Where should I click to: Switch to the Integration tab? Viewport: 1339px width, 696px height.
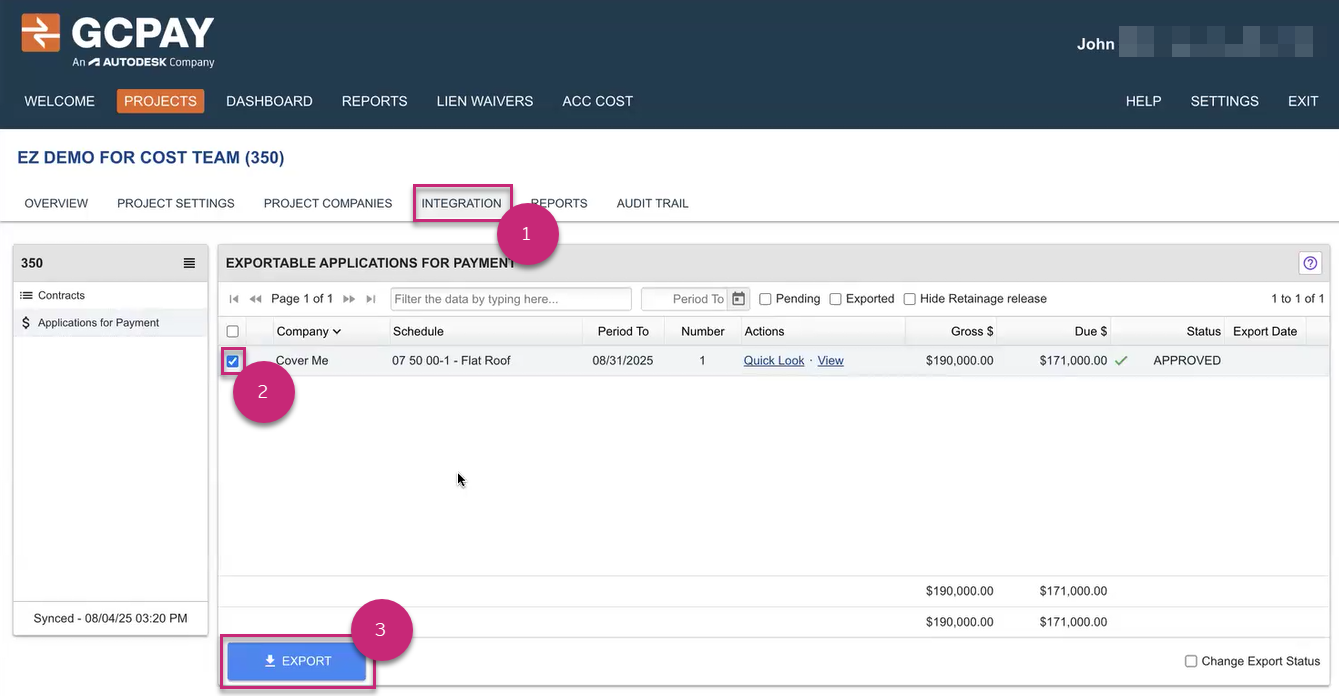[462, 203]
